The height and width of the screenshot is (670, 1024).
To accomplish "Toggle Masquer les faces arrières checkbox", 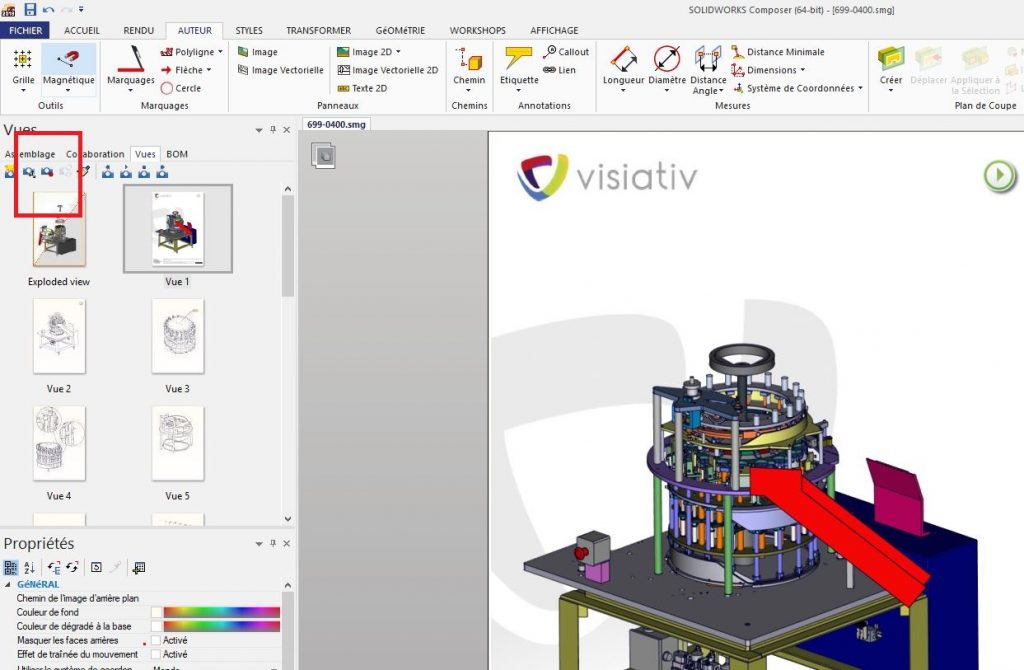I will click(x=156, y=641).
